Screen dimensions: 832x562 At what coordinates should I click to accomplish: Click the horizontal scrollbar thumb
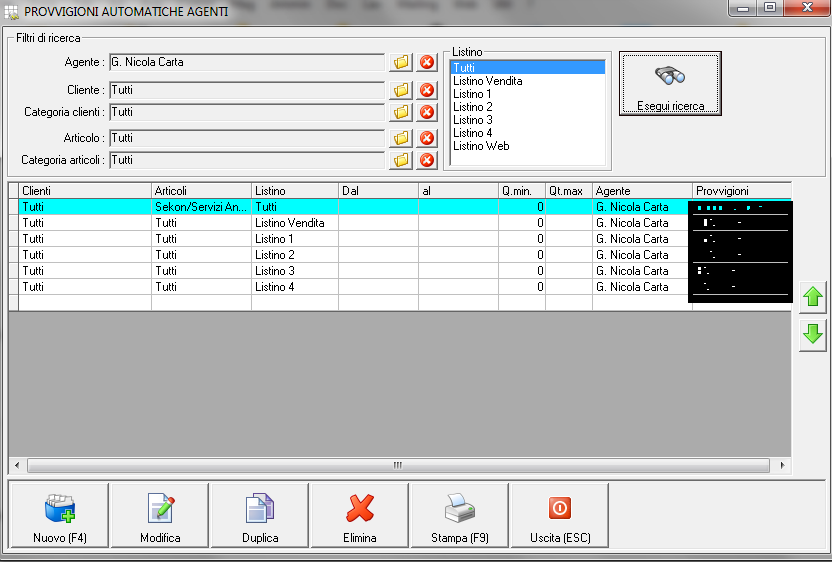[x=398, y=465]
